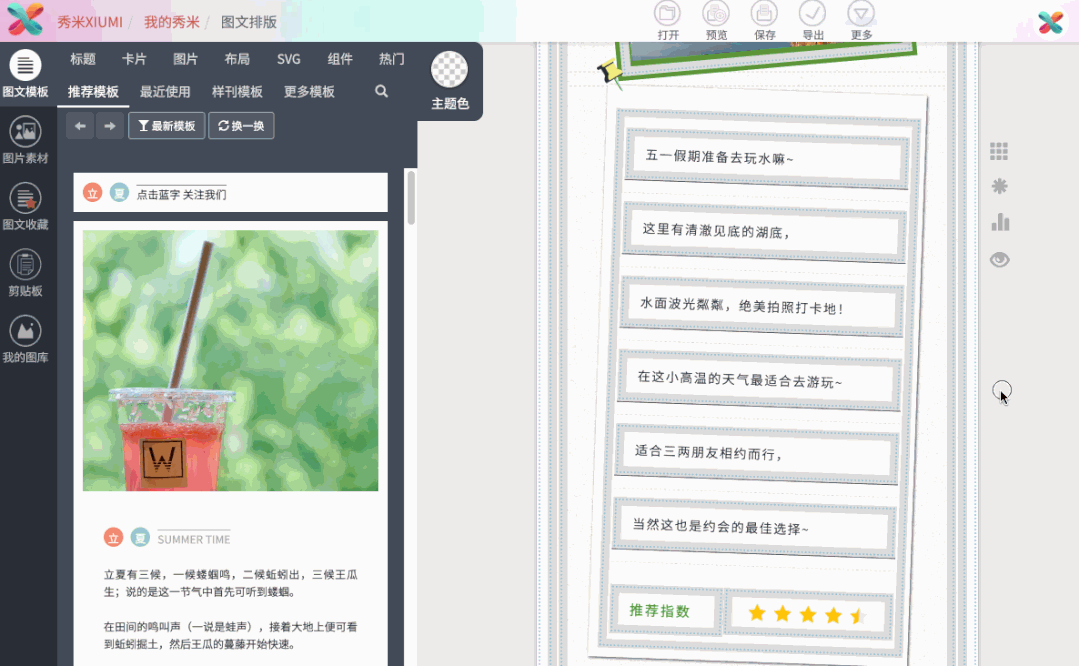1079x666 pixels.
Task: Switch to 推荐模板 tab
Action: 93,92
